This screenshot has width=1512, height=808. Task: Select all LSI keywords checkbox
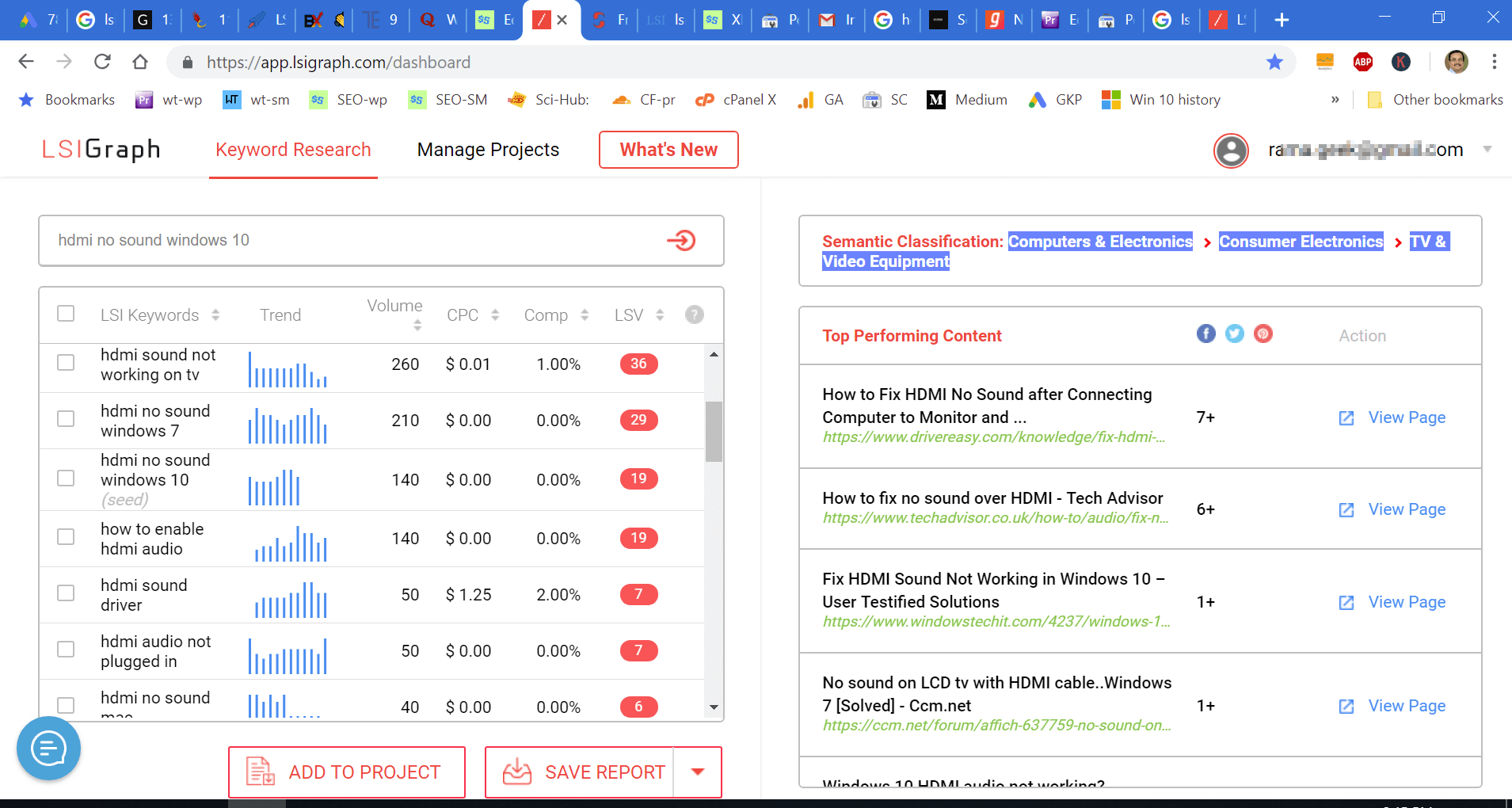click(x=66, y=314)
